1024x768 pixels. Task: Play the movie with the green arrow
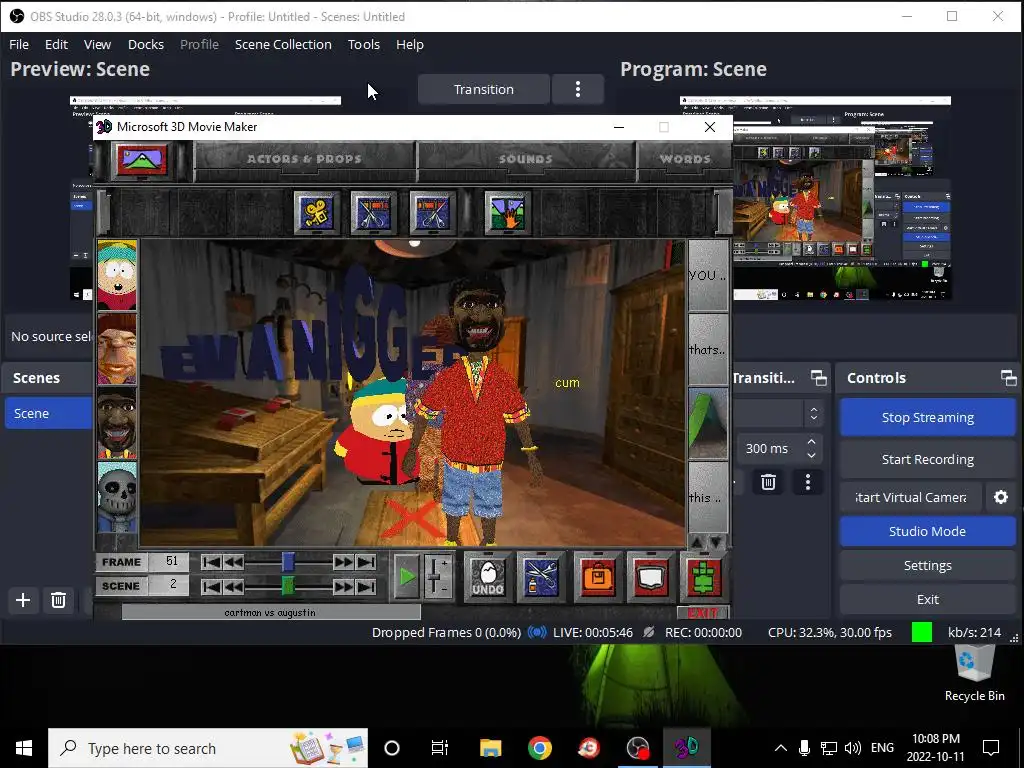(406, 577)
